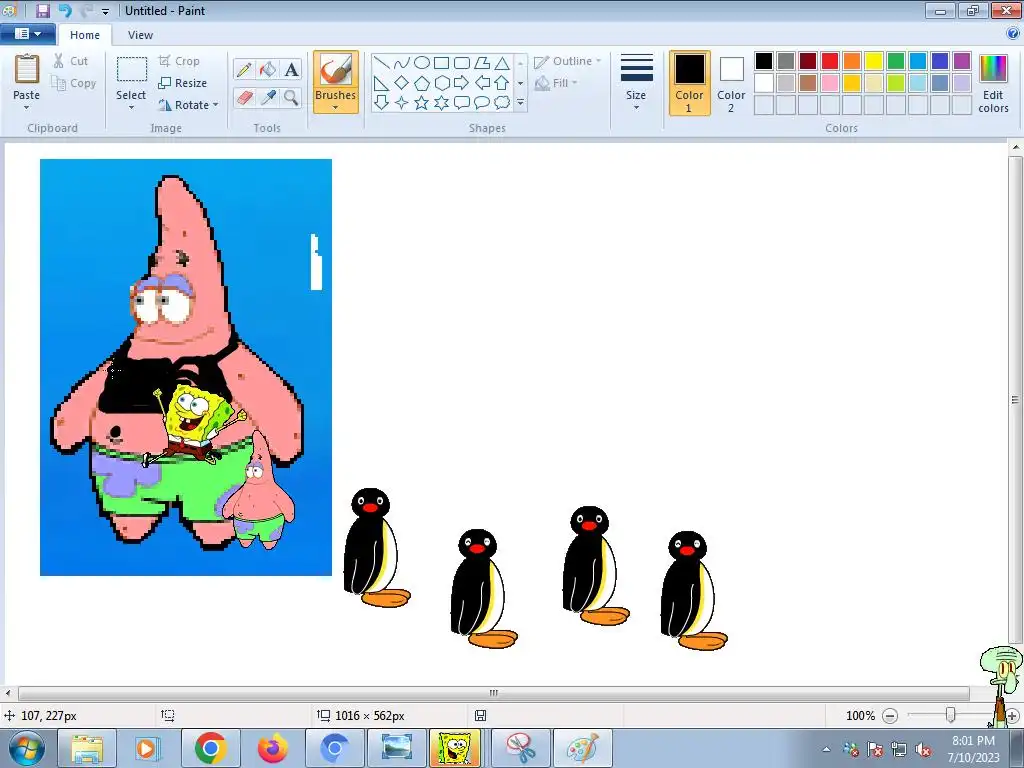The width and height of the screenshot is (1024, 768).
Task: Open Google Chrome from taskbar
Action: point(210,748)
